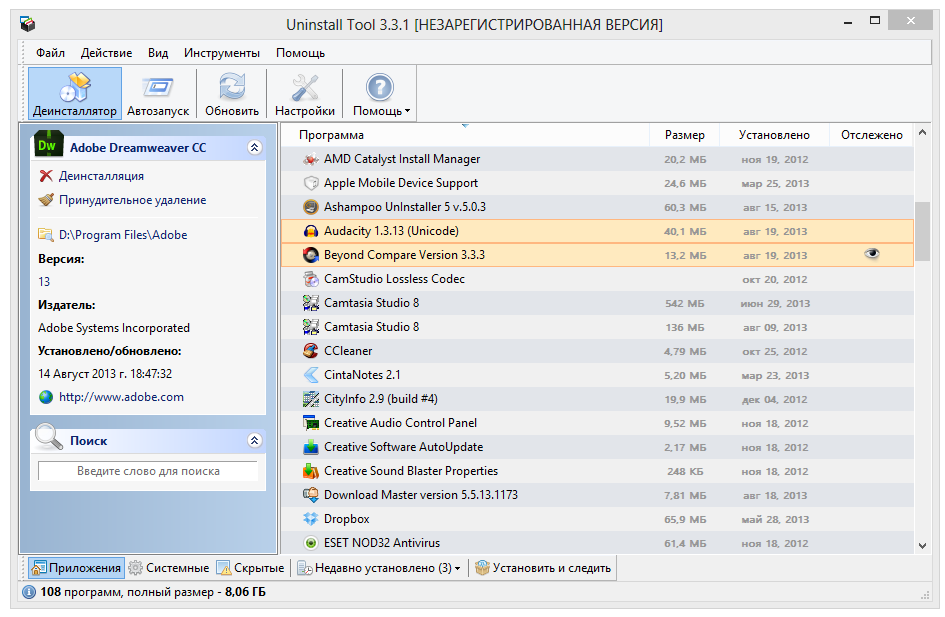The height and width of the screenshot is (617, 945).
Task: Collapse the Adobe Dreamweaver CC panel
Action: tap(254, 147)
